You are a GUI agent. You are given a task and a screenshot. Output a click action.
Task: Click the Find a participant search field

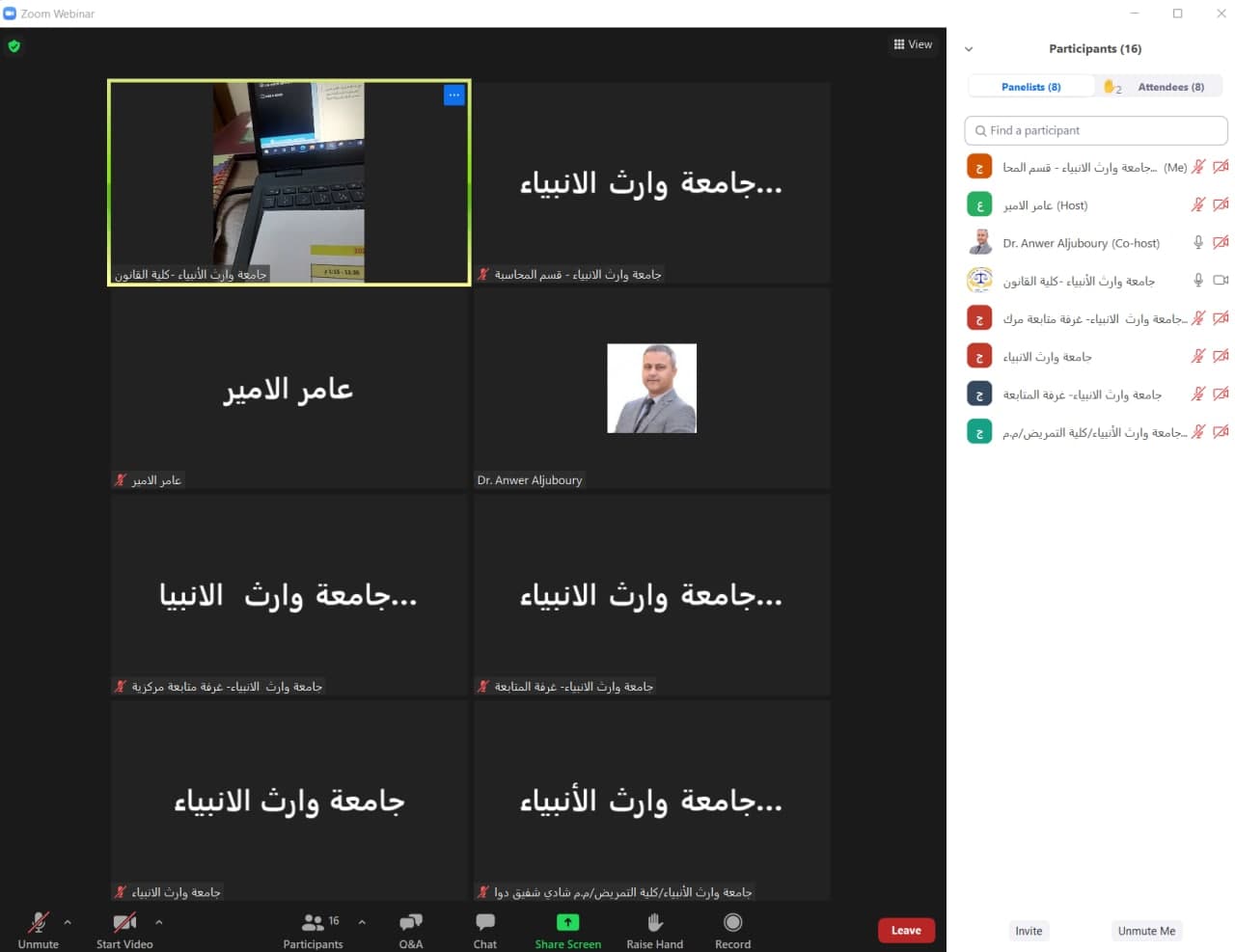pos(1096,130)
